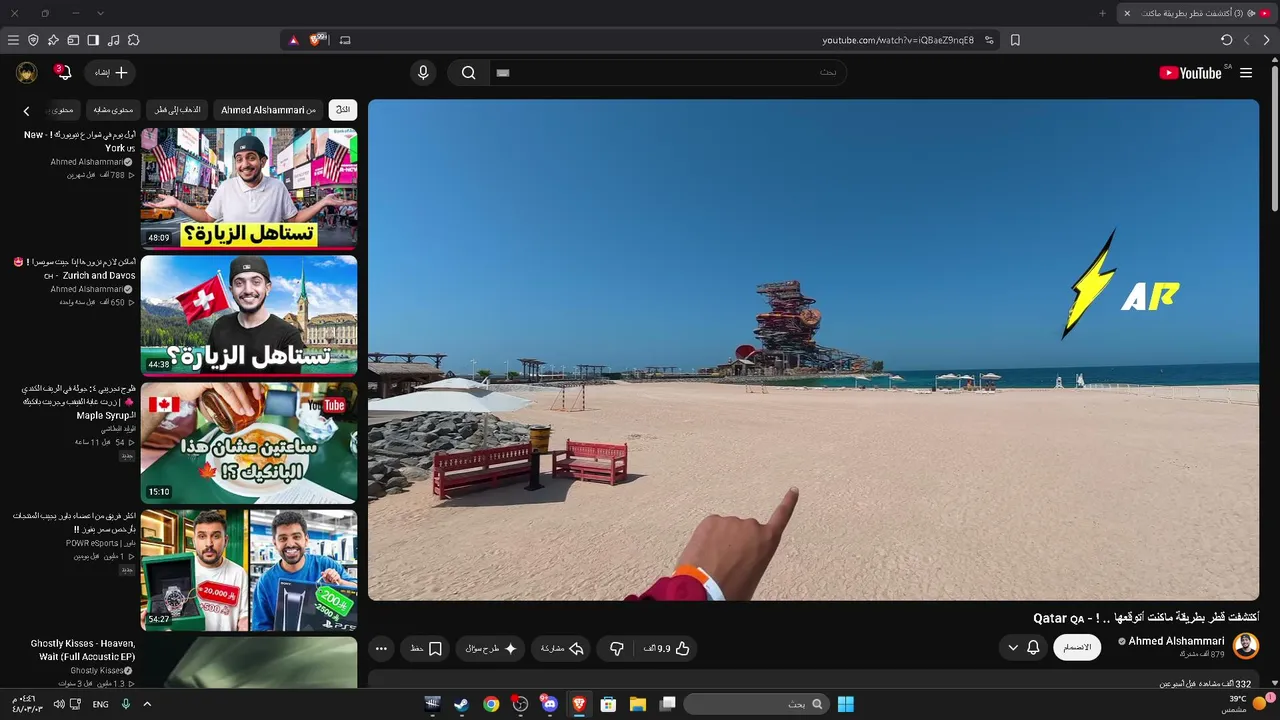Switch the ENG keyboard language indicator

[101, 704]
